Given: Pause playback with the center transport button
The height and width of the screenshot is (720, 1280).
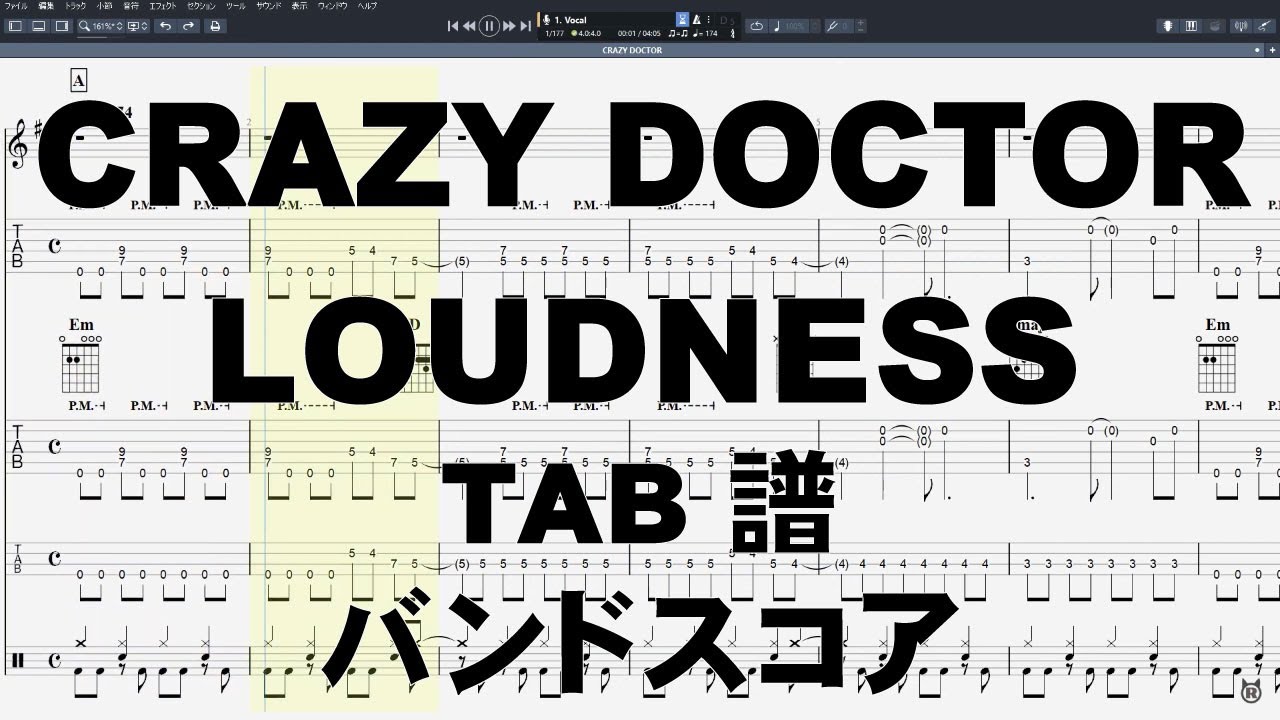Looking at the screenshot, I should (489, 26).
